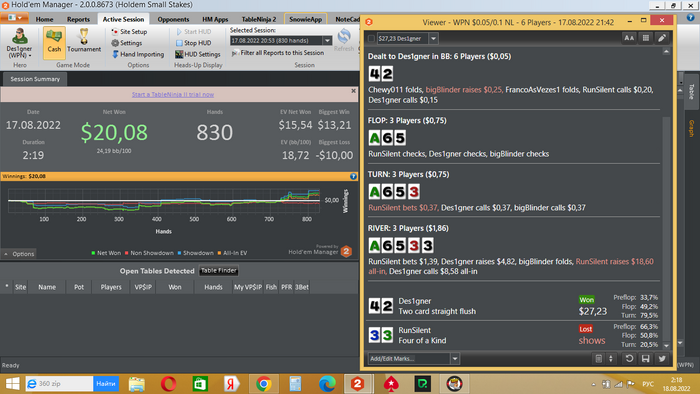Viewport: 700px width, 394px height.
Task: Sort open tables by Won column
Action: pyautogui.click(x=175, y=287)
